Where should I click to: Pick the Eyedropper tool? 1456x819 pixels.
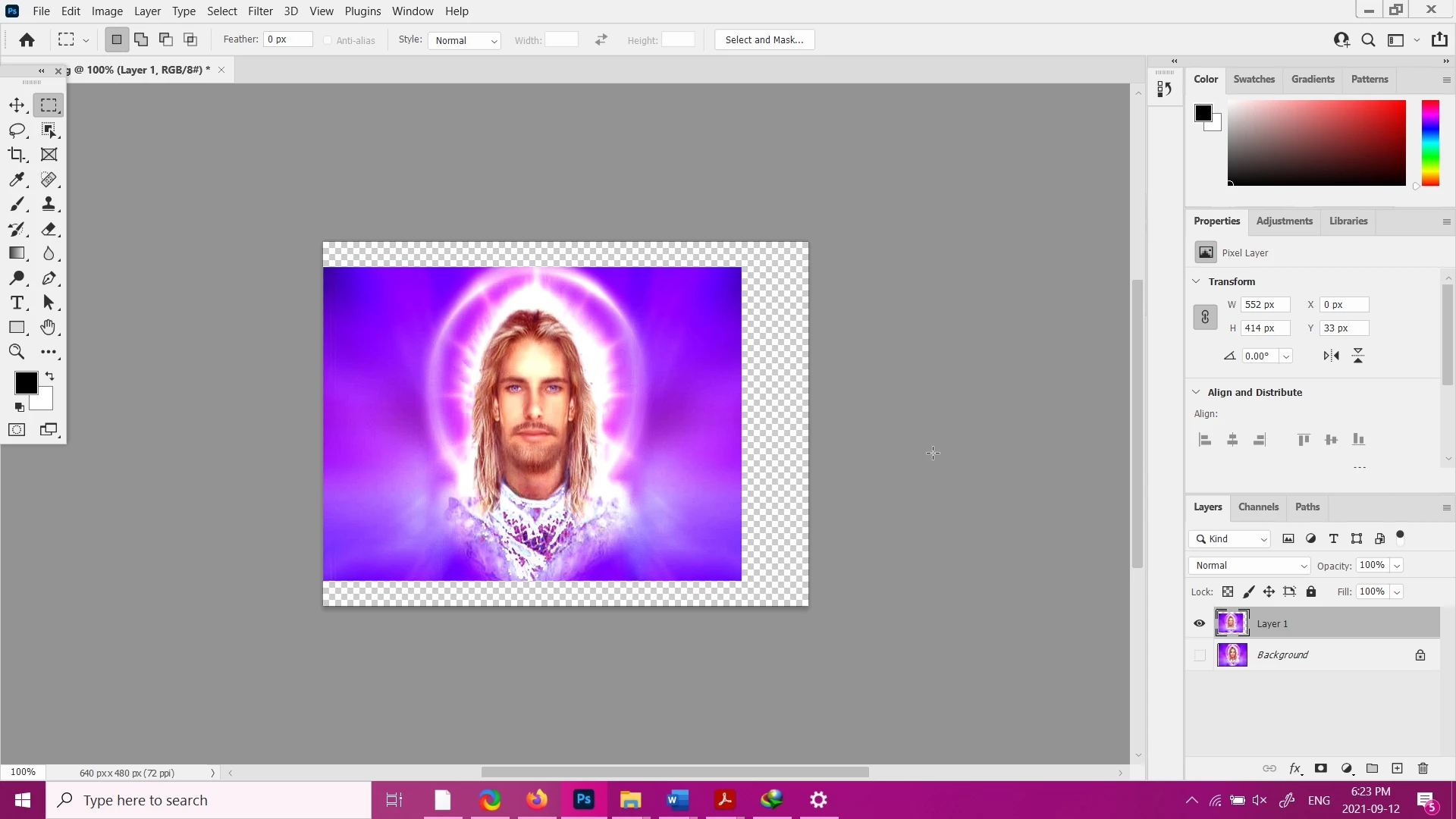point(17,180)
